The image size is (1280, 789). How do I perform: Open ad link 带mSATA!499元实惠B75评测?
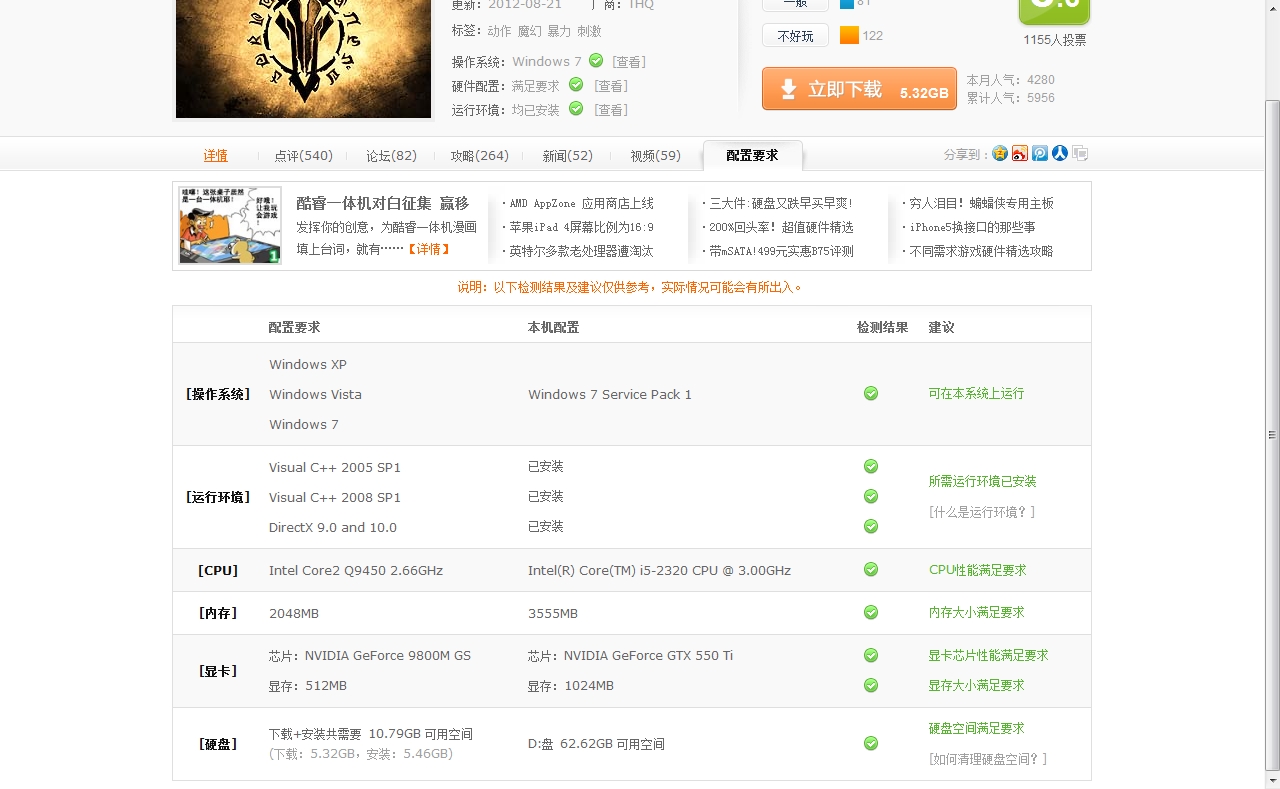click(x=781, y=252)
